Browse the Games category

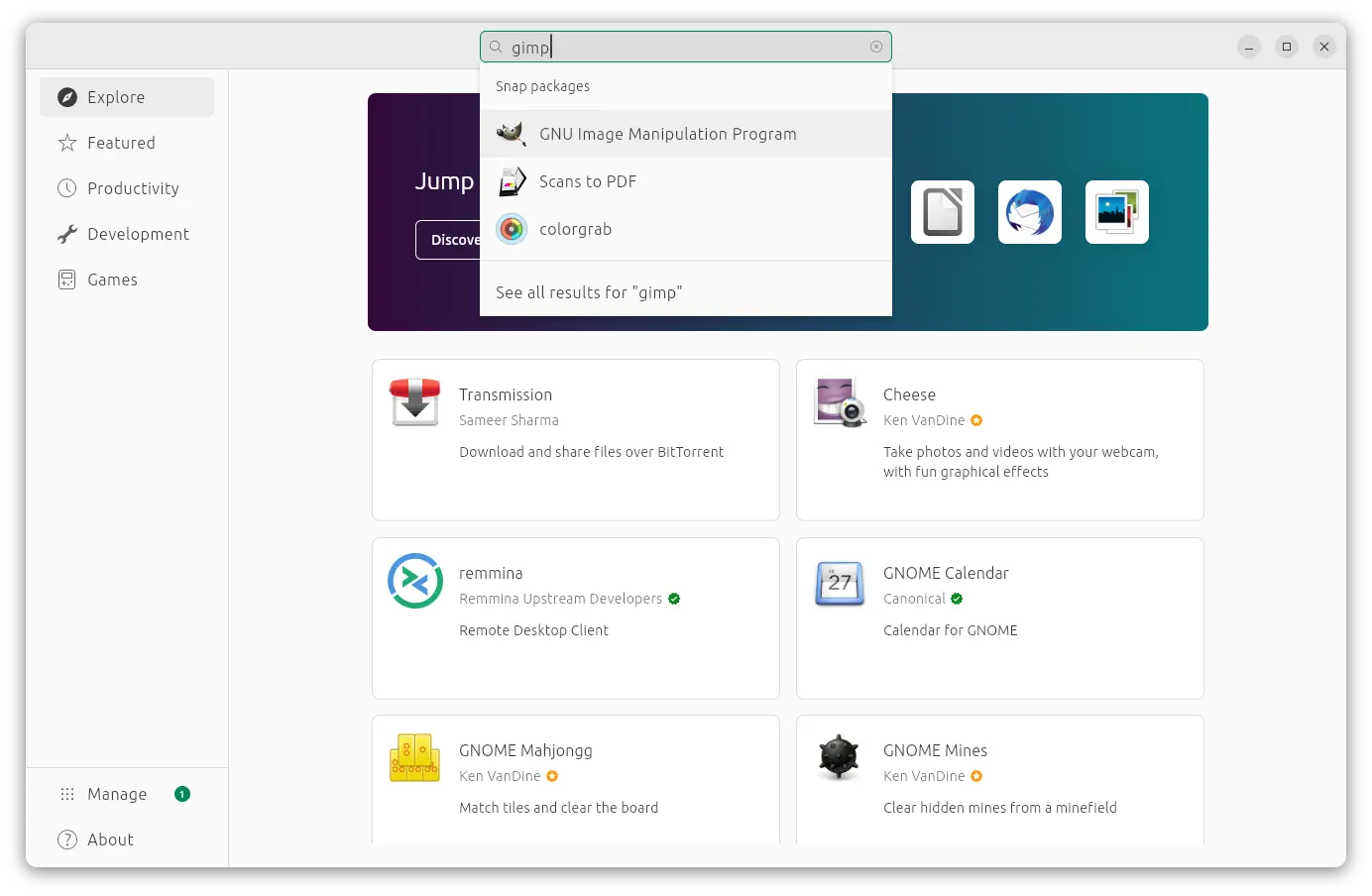click(x=127, y=280)
